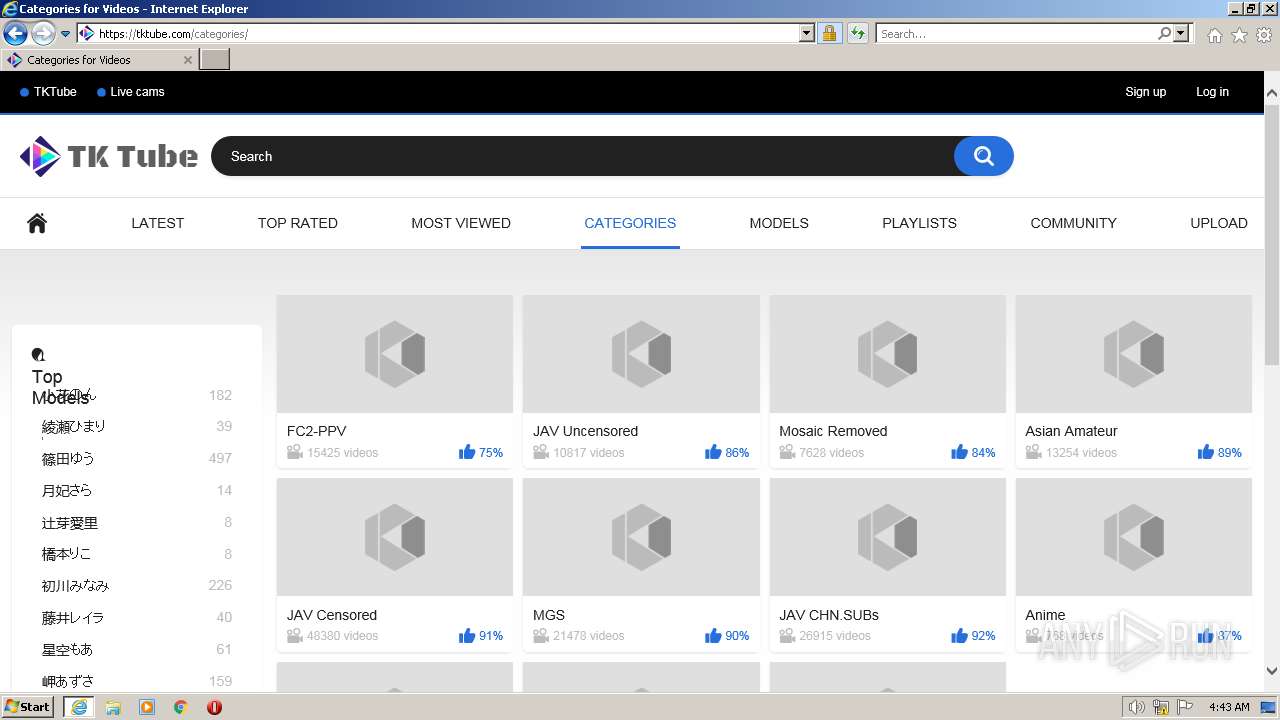Click the thumbs-up icon showing 92%

pyautogui.click(x=960, y=635)
